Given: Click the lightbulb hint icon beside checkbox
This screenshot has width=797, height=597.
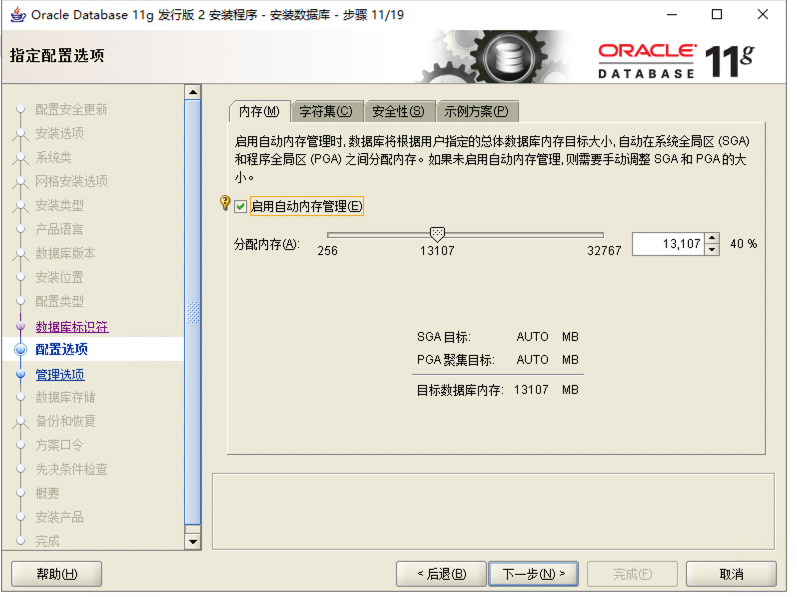Looking at the screenshot, I should pos(224,203).
